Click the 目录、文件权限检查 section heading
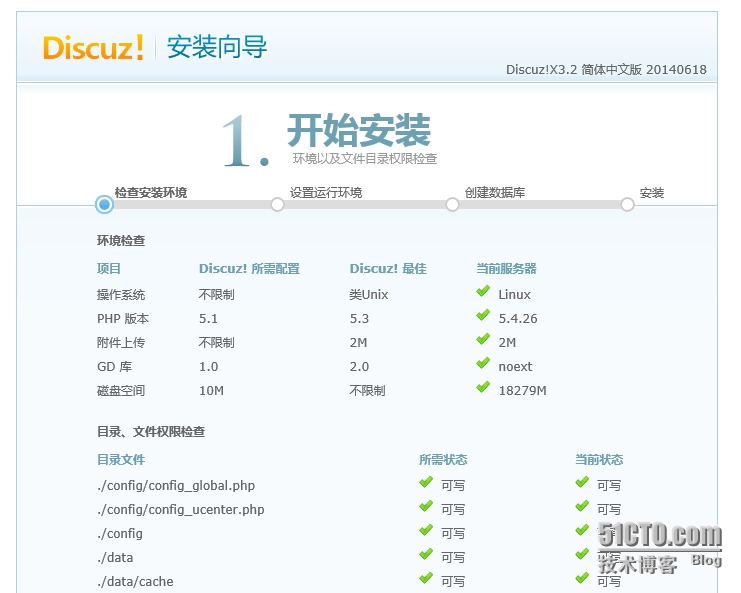The width and height of the screenshot is (741, 593). pyautogui.click(x=151, y=431)
